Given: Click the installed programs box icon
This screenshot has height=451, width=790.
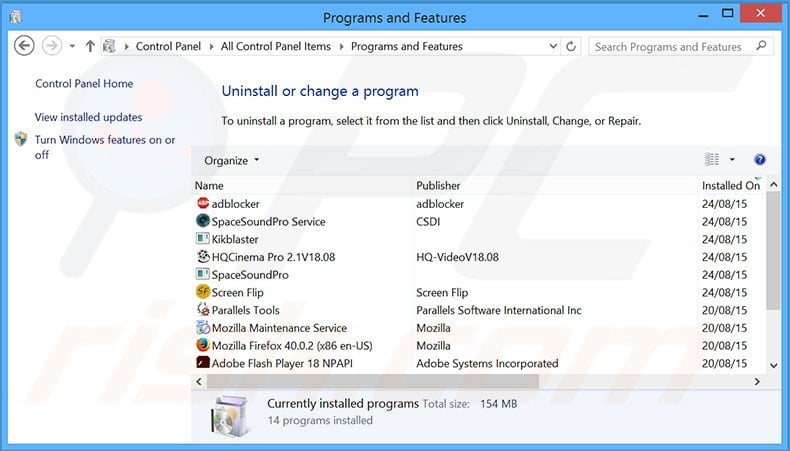Looking at the screenshot, I should 230,416.
